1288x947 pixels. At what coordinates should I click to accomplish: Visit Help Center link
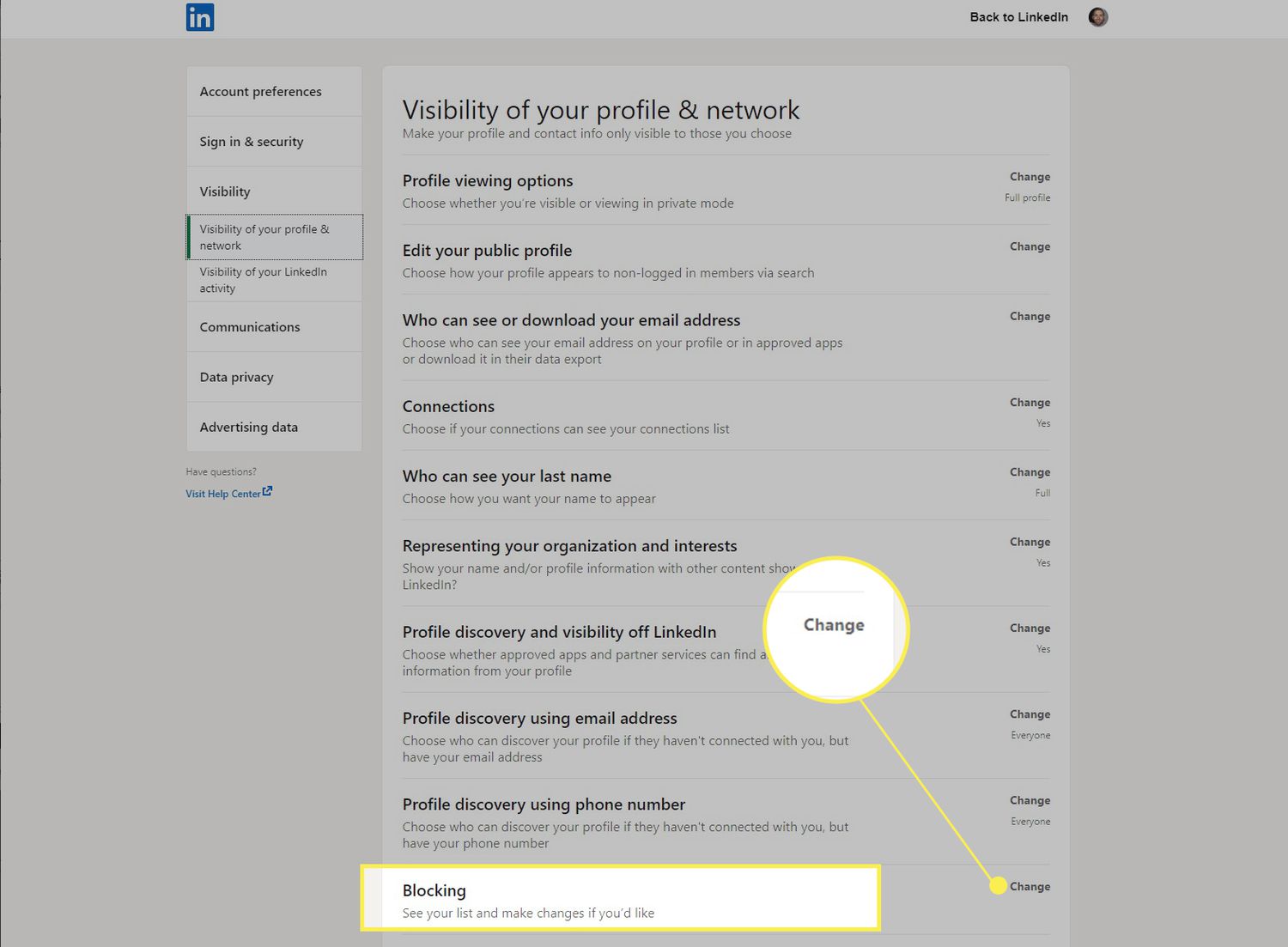[223, 494]
